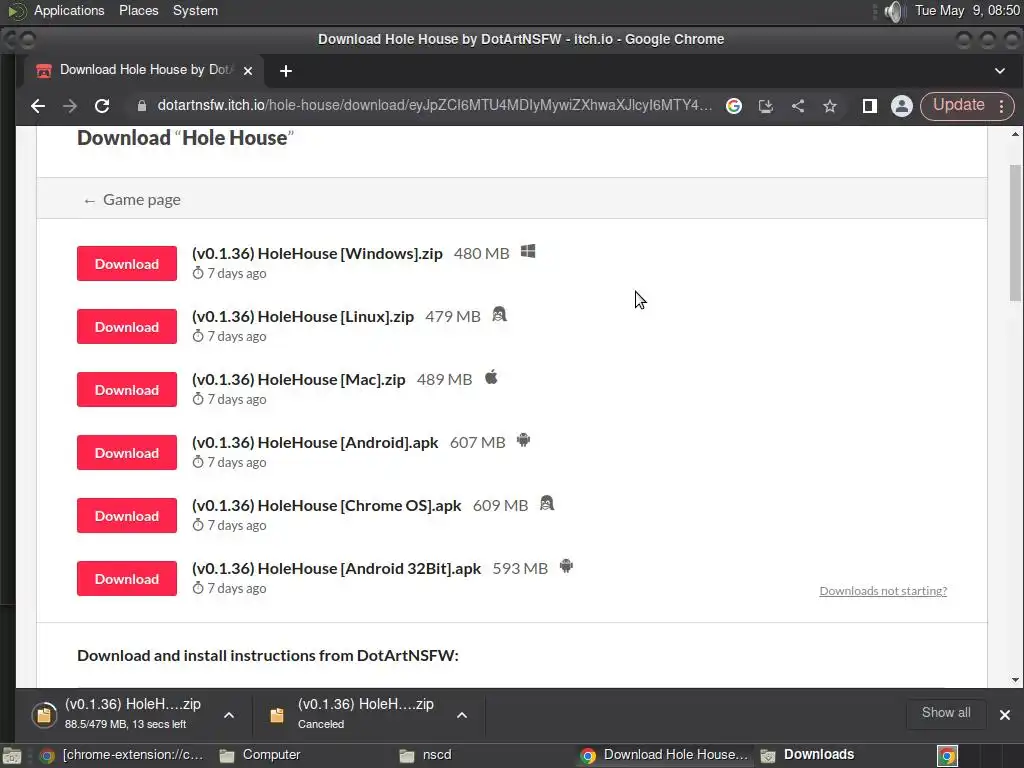Return to the Game page link

coord(133,200)
